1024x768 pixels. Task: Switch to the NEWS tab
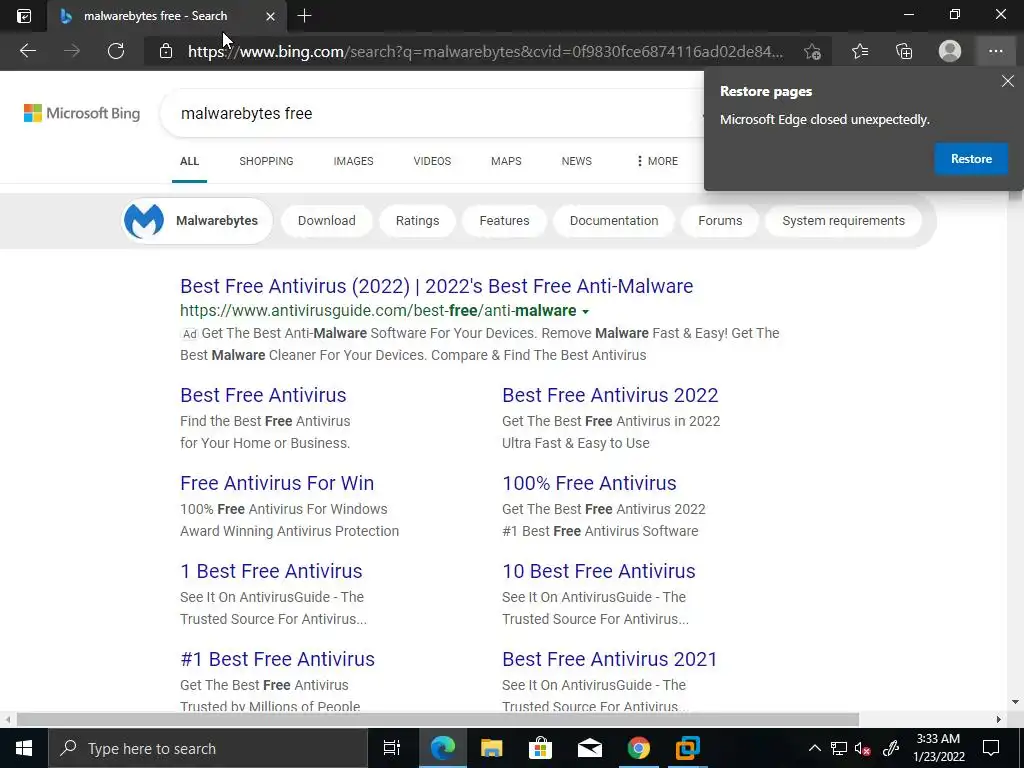point(577,161)
